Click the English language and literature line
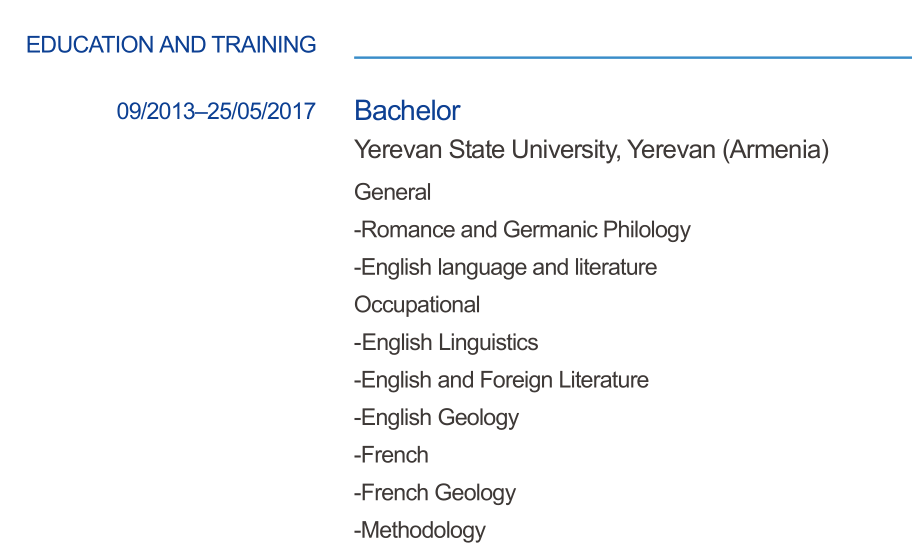 (506, 267)
